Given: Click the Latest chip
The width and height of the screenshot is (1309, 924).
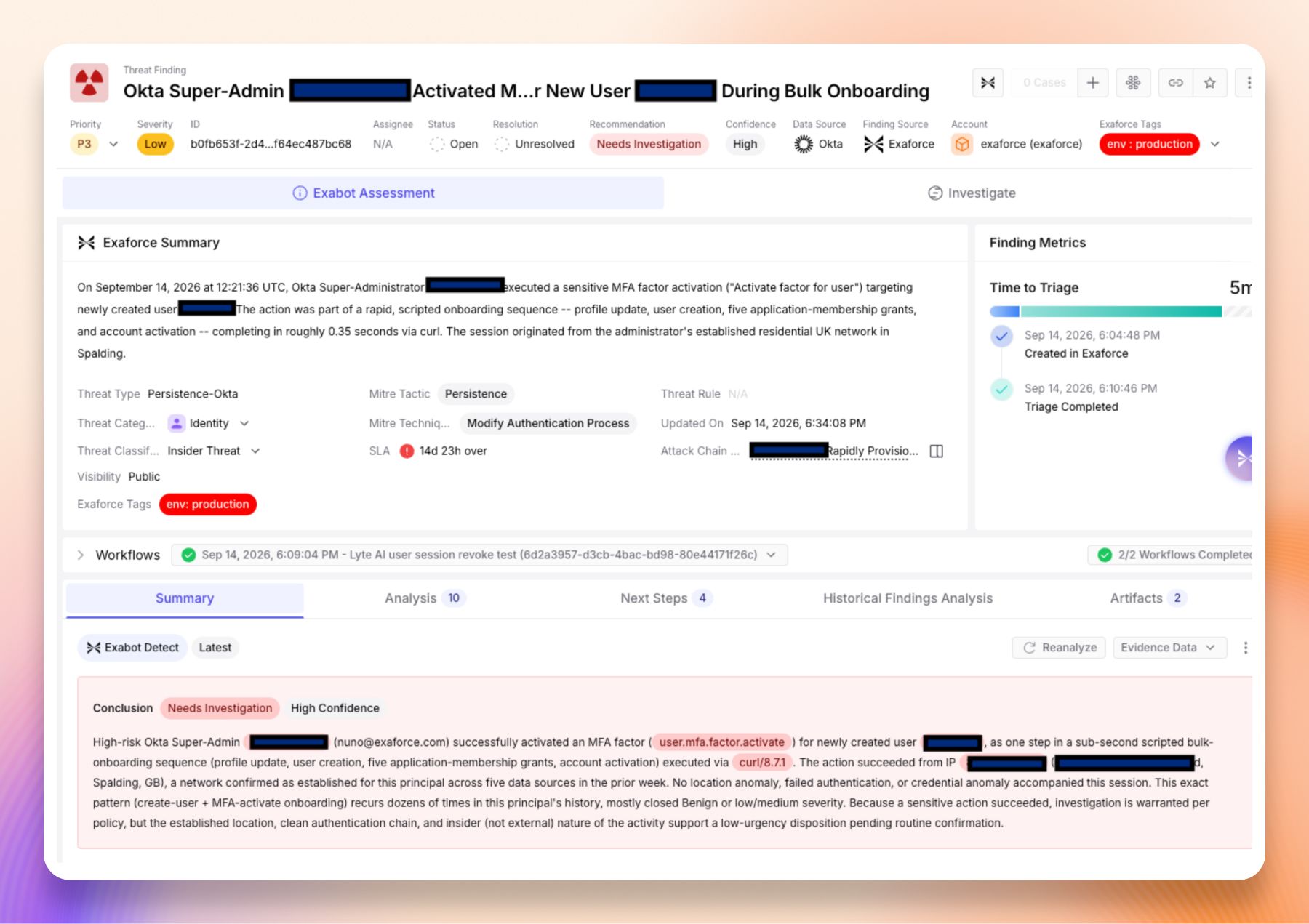Looking at the screenshot, I should coord(215,648).
